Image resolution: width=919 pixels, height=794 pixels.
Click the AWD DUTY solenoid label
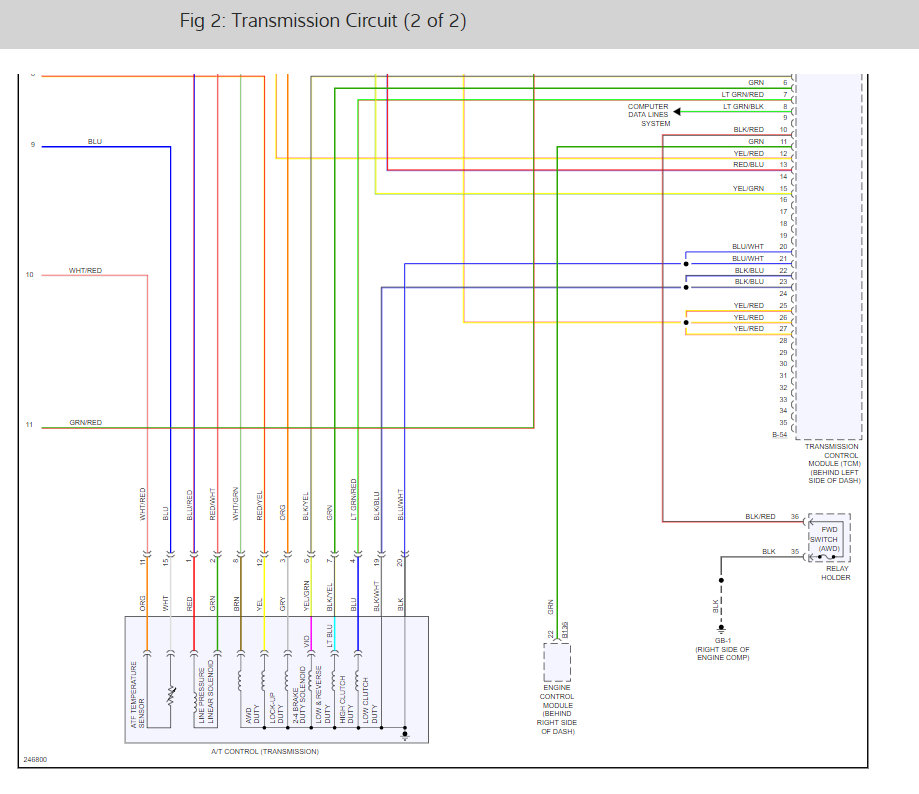[253, 714]
